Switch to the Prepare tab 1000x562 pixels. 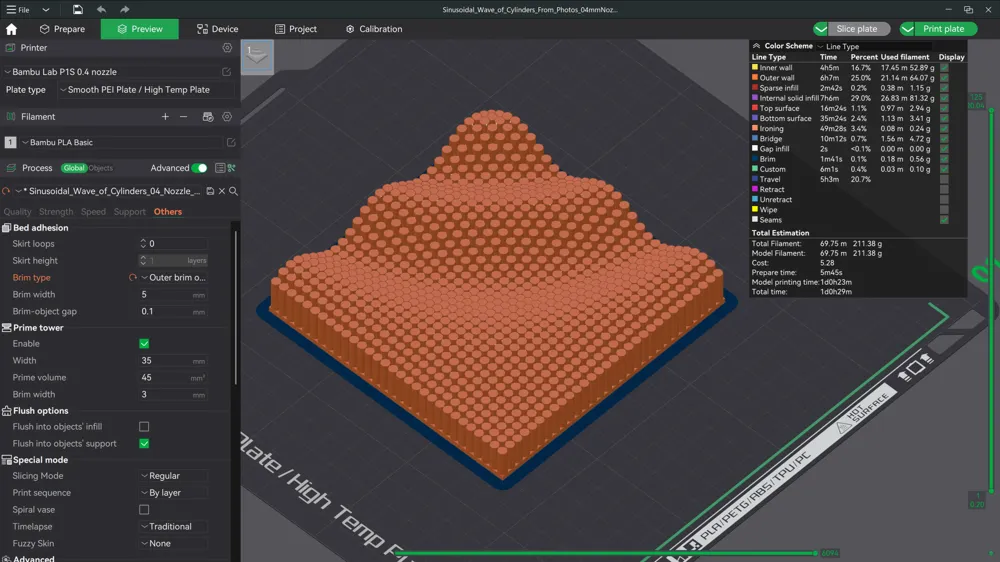(60, 29)
